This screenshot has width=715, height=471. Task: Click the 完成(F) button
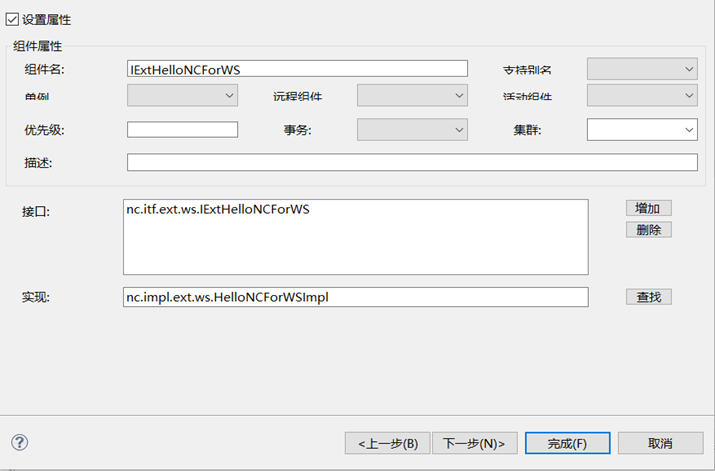pos(568,443)
